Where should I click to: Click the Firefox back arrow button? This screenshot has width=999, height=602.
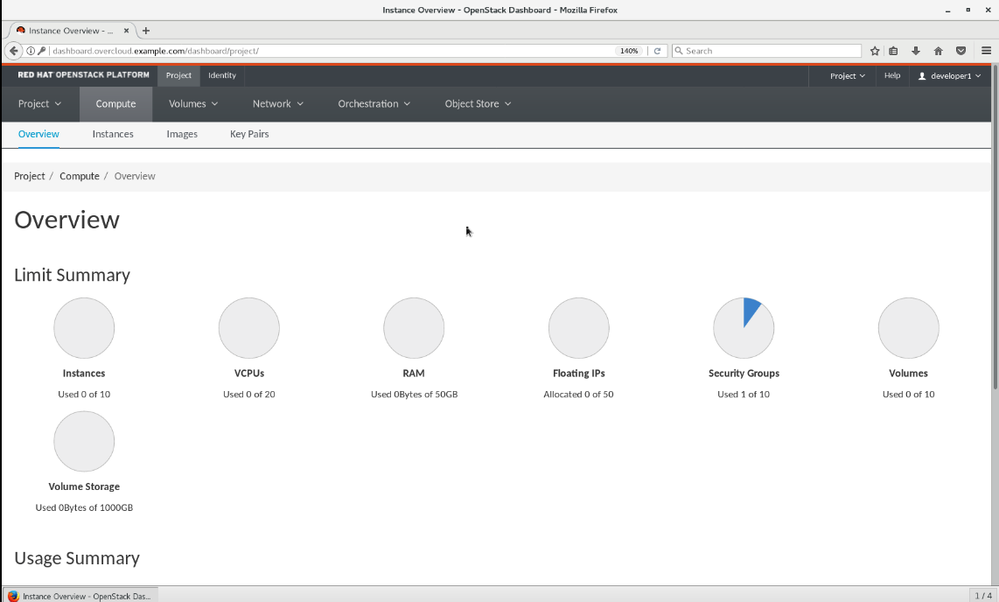[x=14, y=51]
